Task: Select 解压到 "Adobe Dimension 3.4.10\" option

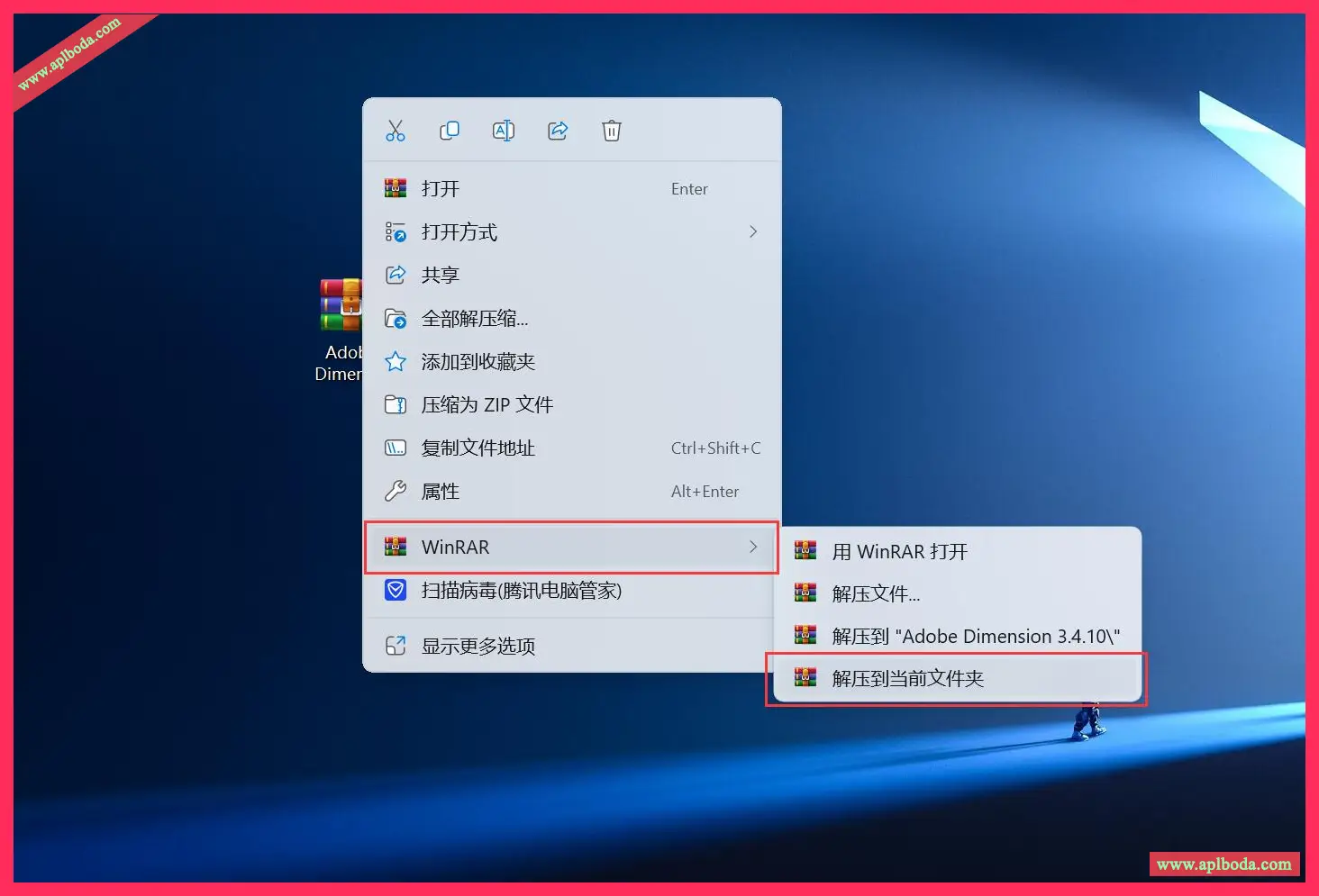Action: [x=975, y=637]
